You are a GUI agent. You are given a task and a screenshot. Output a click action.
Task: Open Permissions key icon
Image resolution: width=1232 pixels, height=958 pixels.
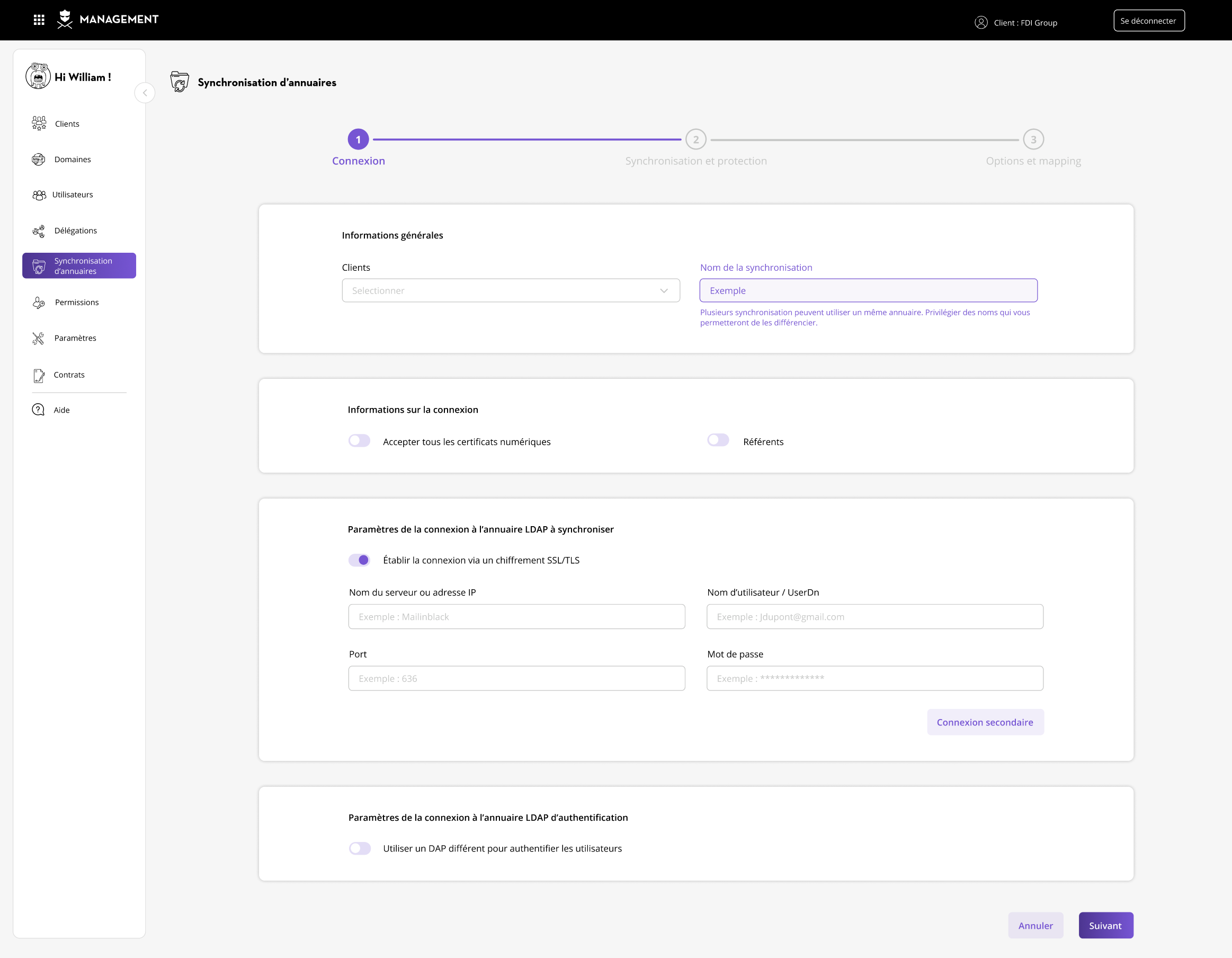click(38, 303)
